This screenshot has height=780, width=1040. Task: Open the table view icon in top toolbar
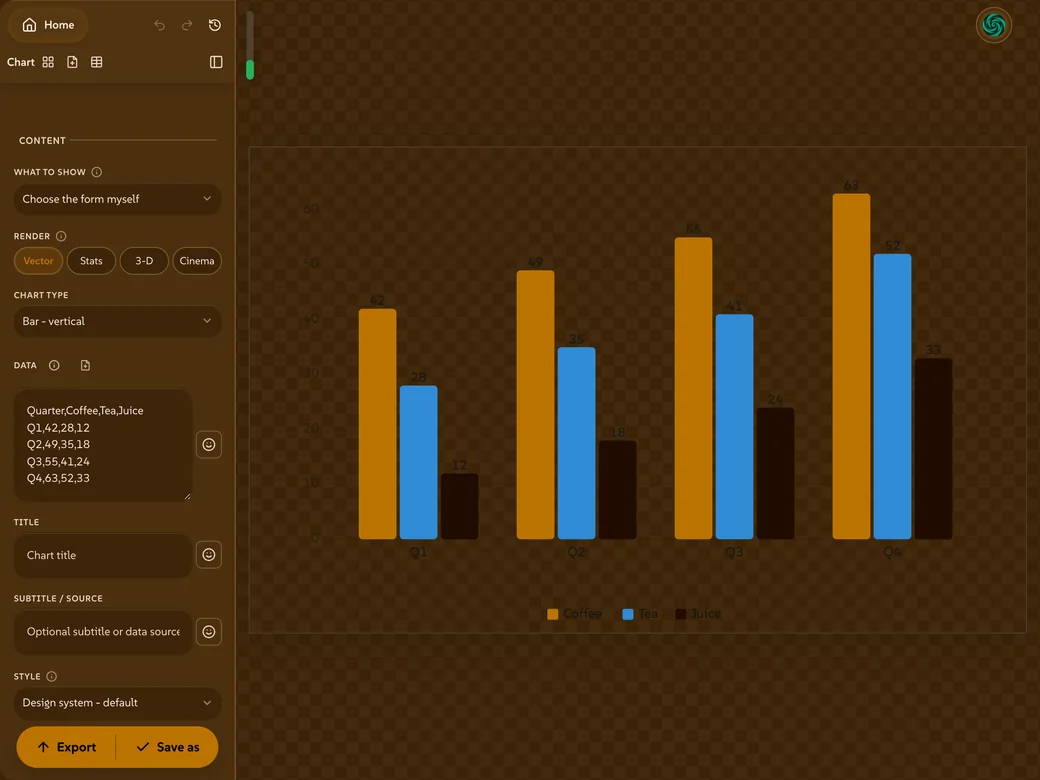97,62
